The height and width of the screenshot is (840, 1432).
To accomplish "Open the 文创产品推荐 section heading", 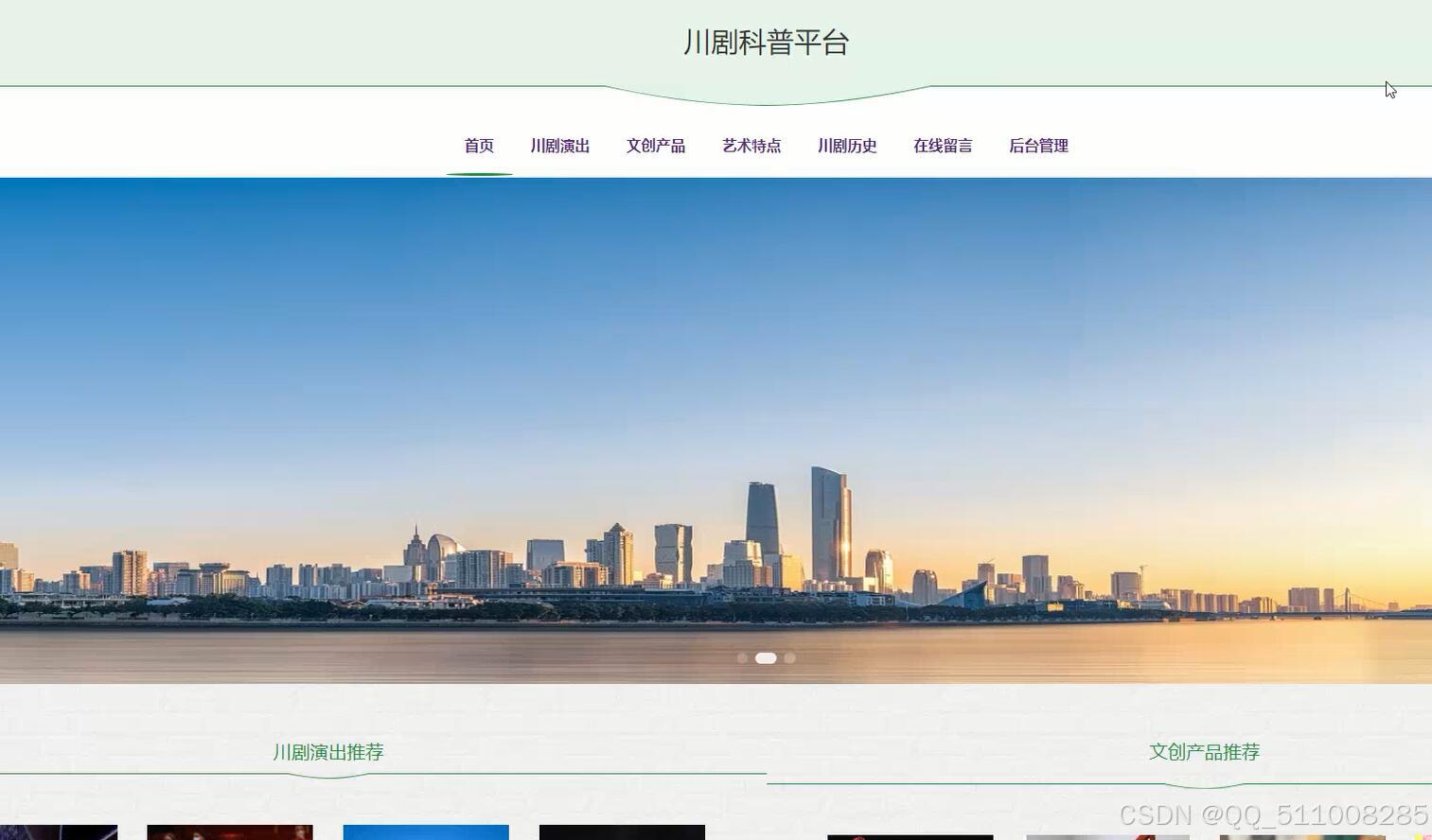I will [1205, 751].
